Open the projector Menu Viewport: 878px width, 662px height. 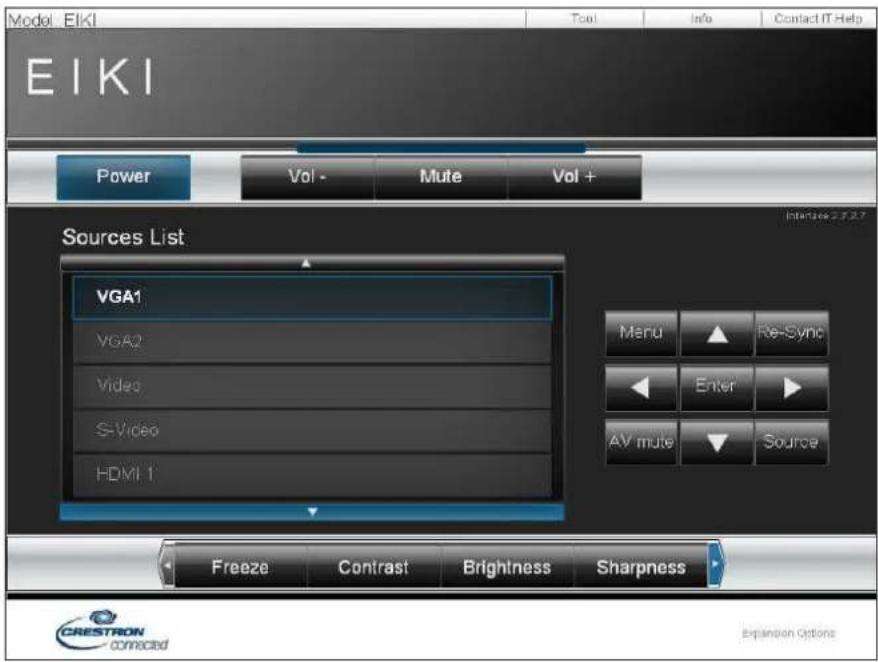pyautogui.click(x=641, y=334)
